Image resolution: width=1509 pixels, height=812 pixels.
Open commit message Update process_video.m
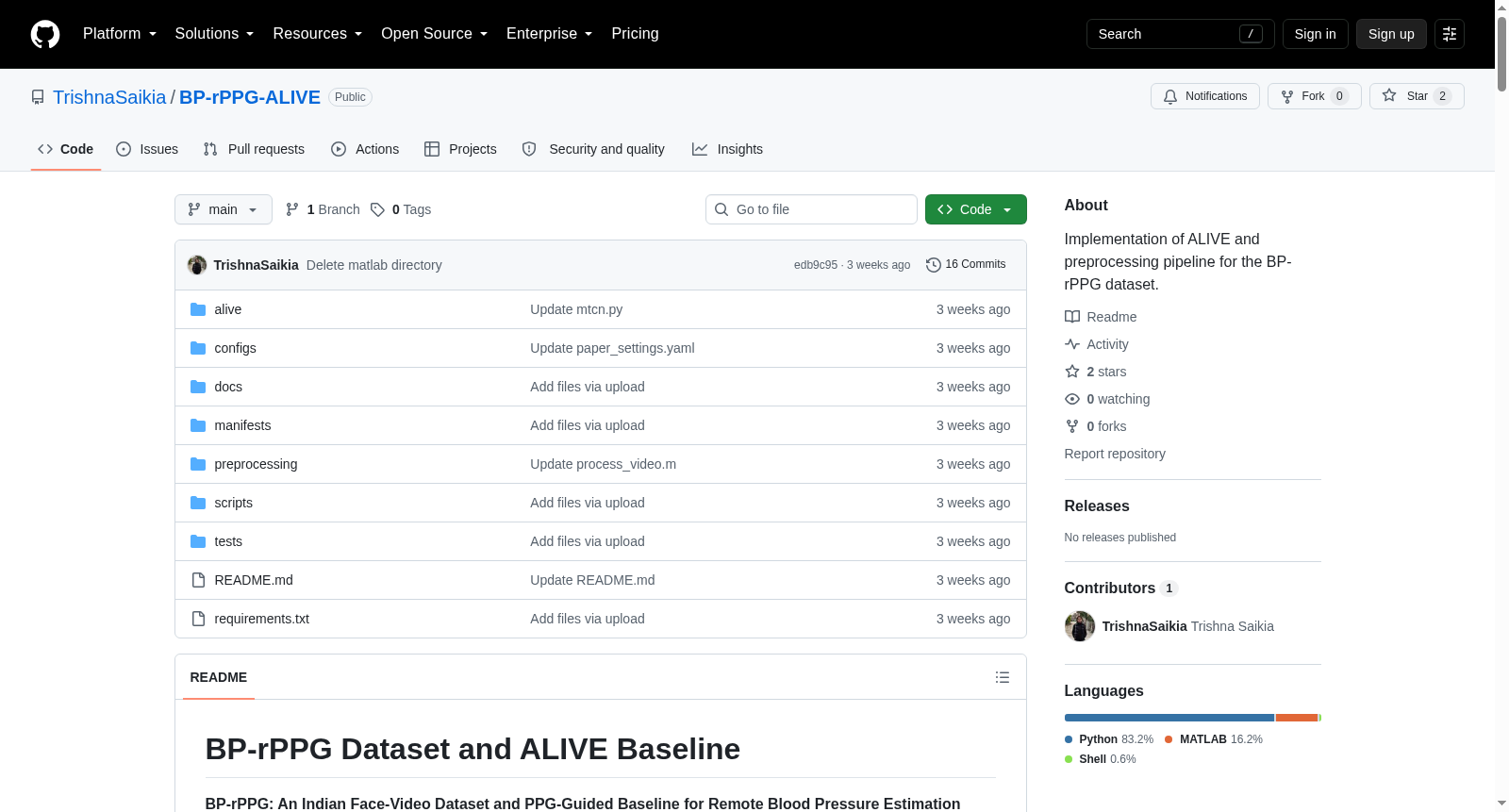(603, 464)
